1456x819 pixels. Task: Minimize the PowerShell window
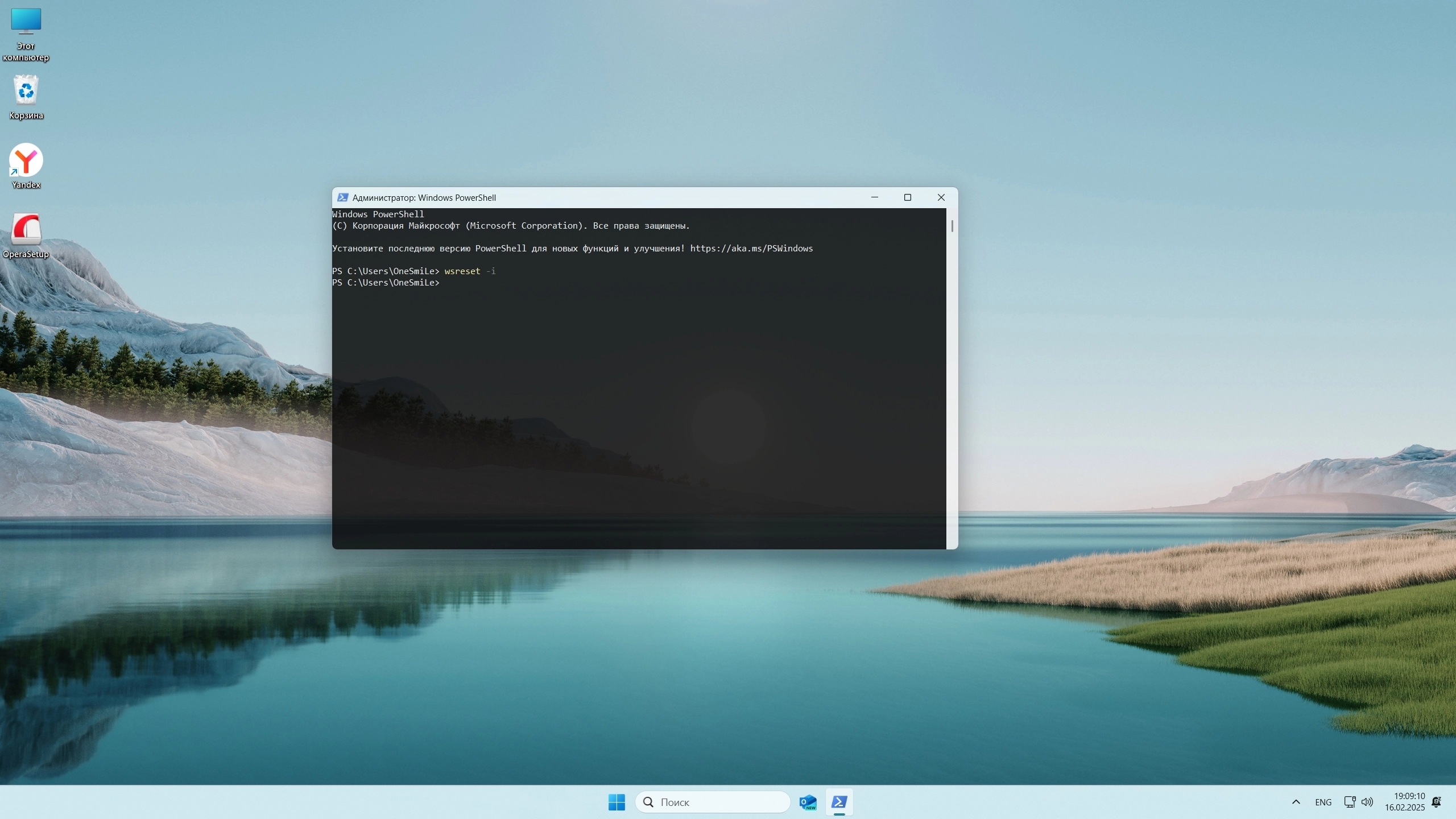[875, 197]
